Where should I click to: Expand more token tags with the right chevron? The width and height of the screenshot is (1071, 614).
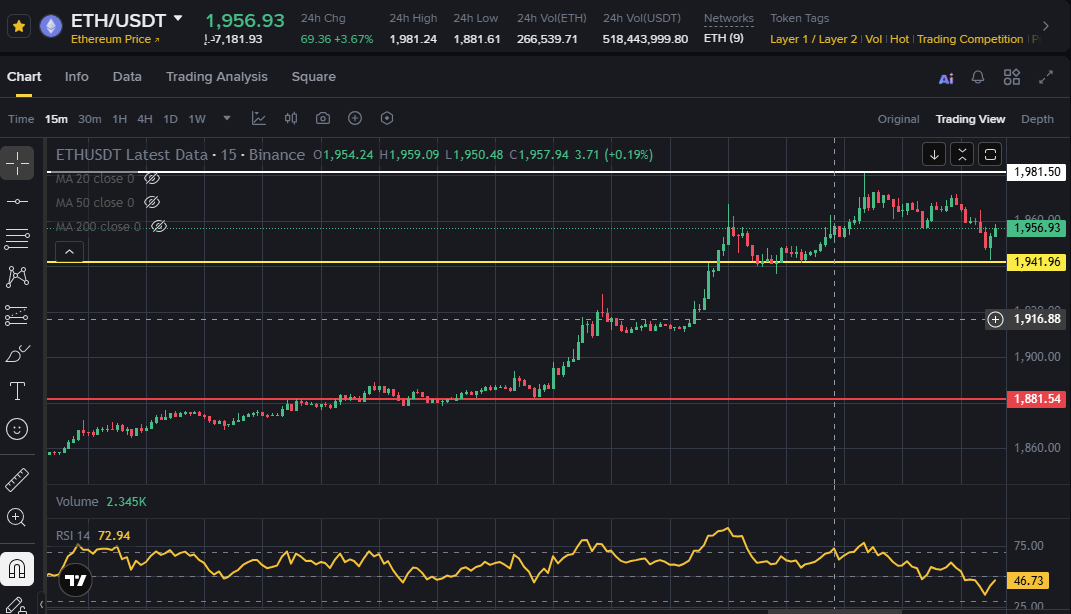pos(1045,26)
